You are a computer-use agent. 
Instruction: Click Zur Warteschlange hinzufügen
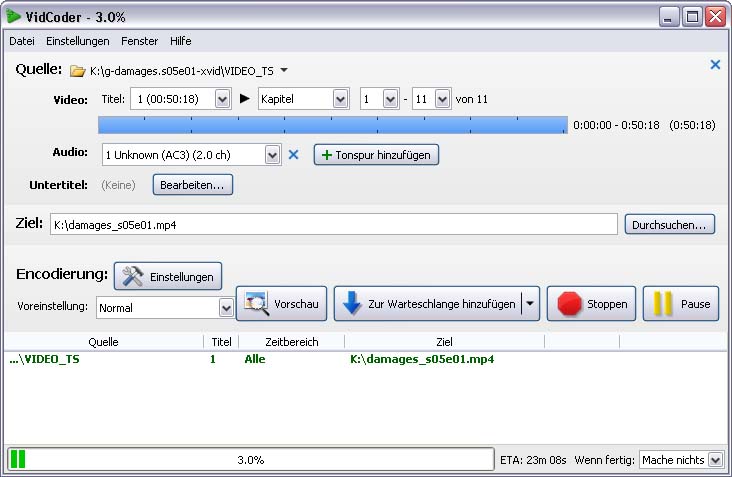427,304
